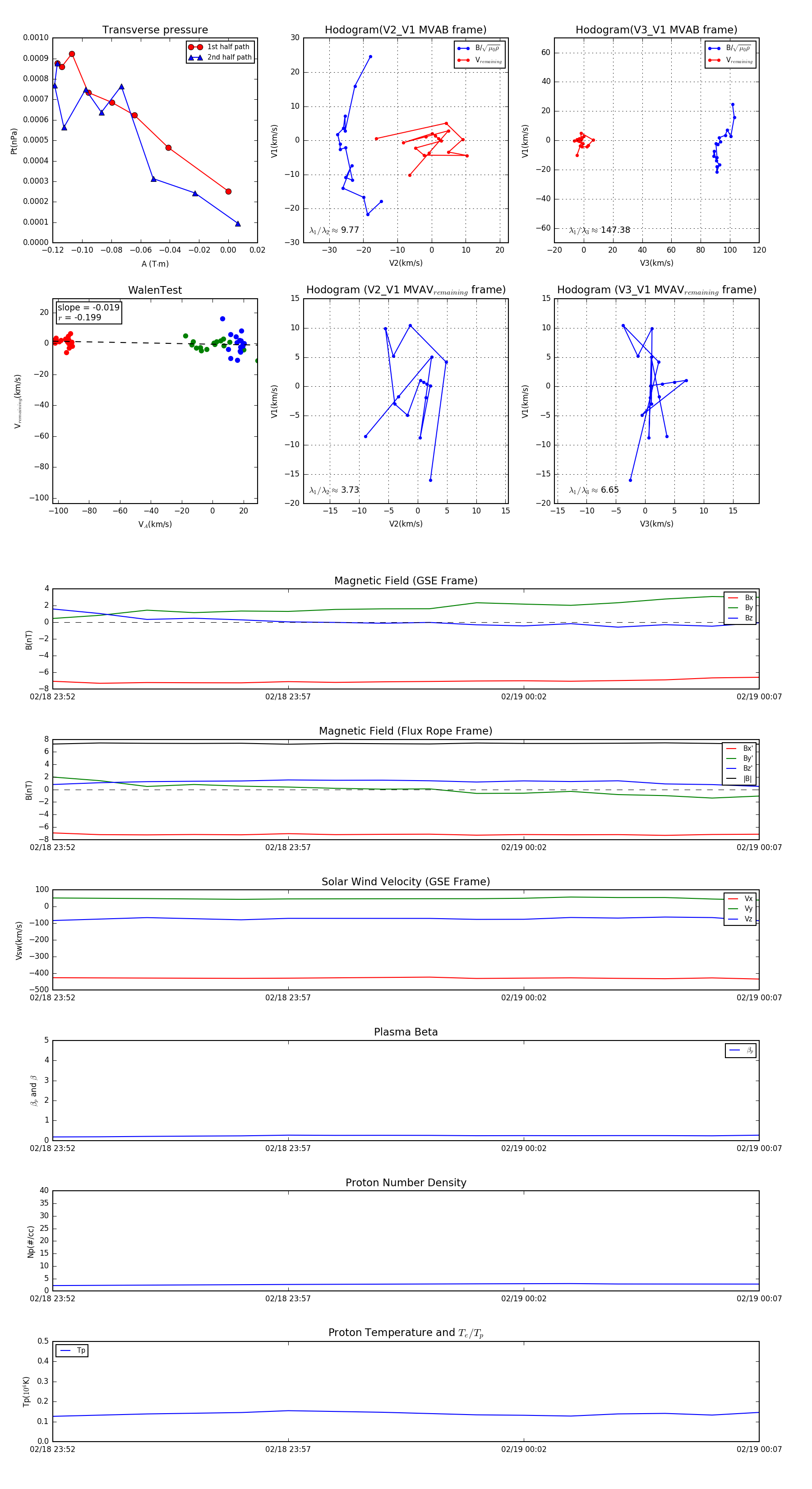The width and height of the screenshot is (812, 1489).
Task: Click the "slope = -0.019" text
Action: coord(88,308)
